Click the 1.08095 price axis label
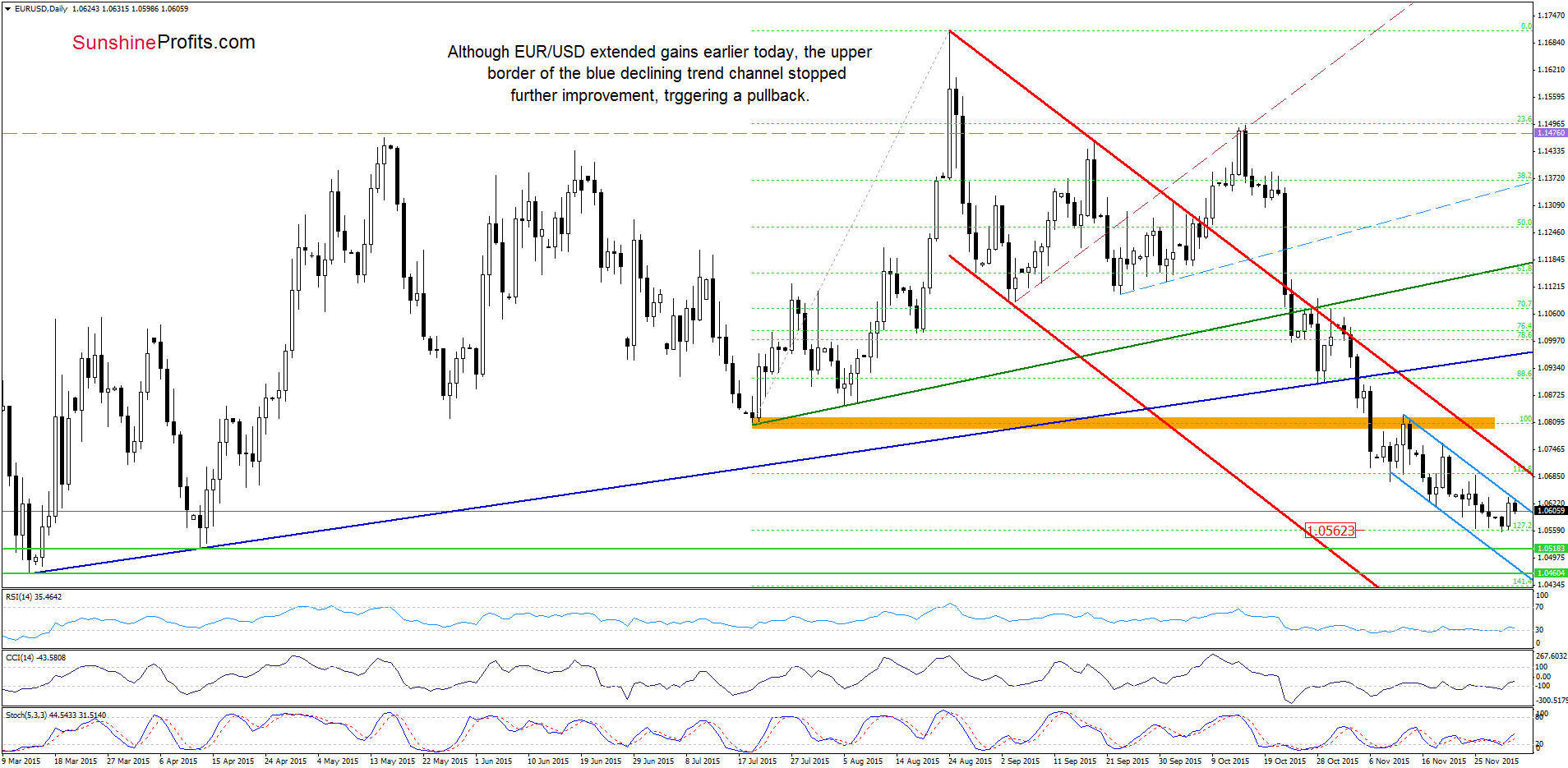Screen dimensions: 1568x768 [x=1551, y=422]
